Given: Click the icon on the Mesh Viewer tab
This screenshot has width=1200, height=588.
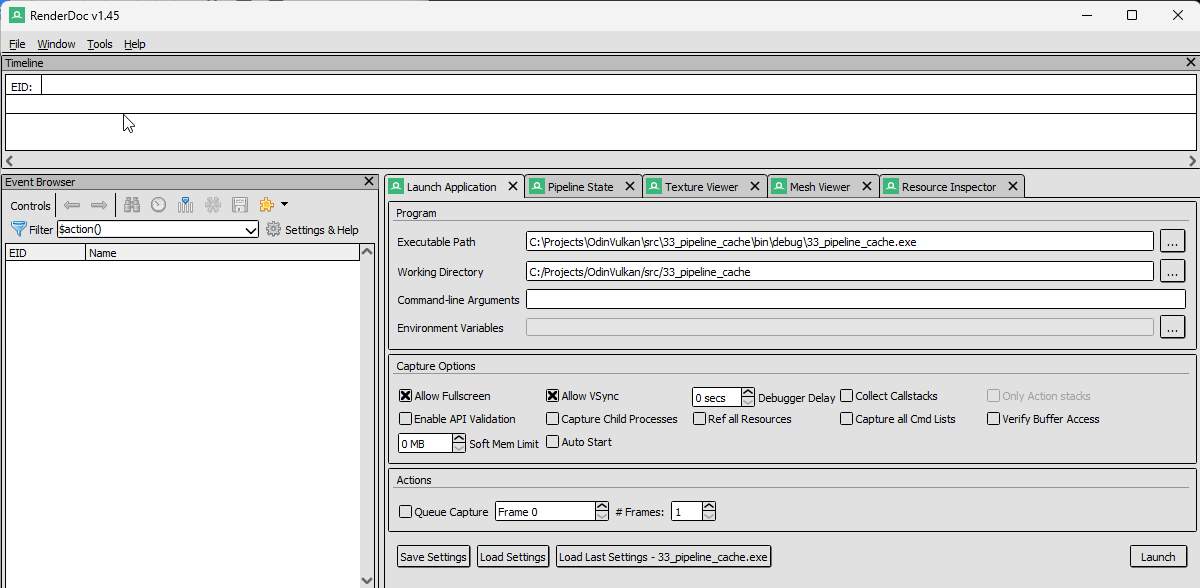Looking at the screenshot, I should [780, 186].
